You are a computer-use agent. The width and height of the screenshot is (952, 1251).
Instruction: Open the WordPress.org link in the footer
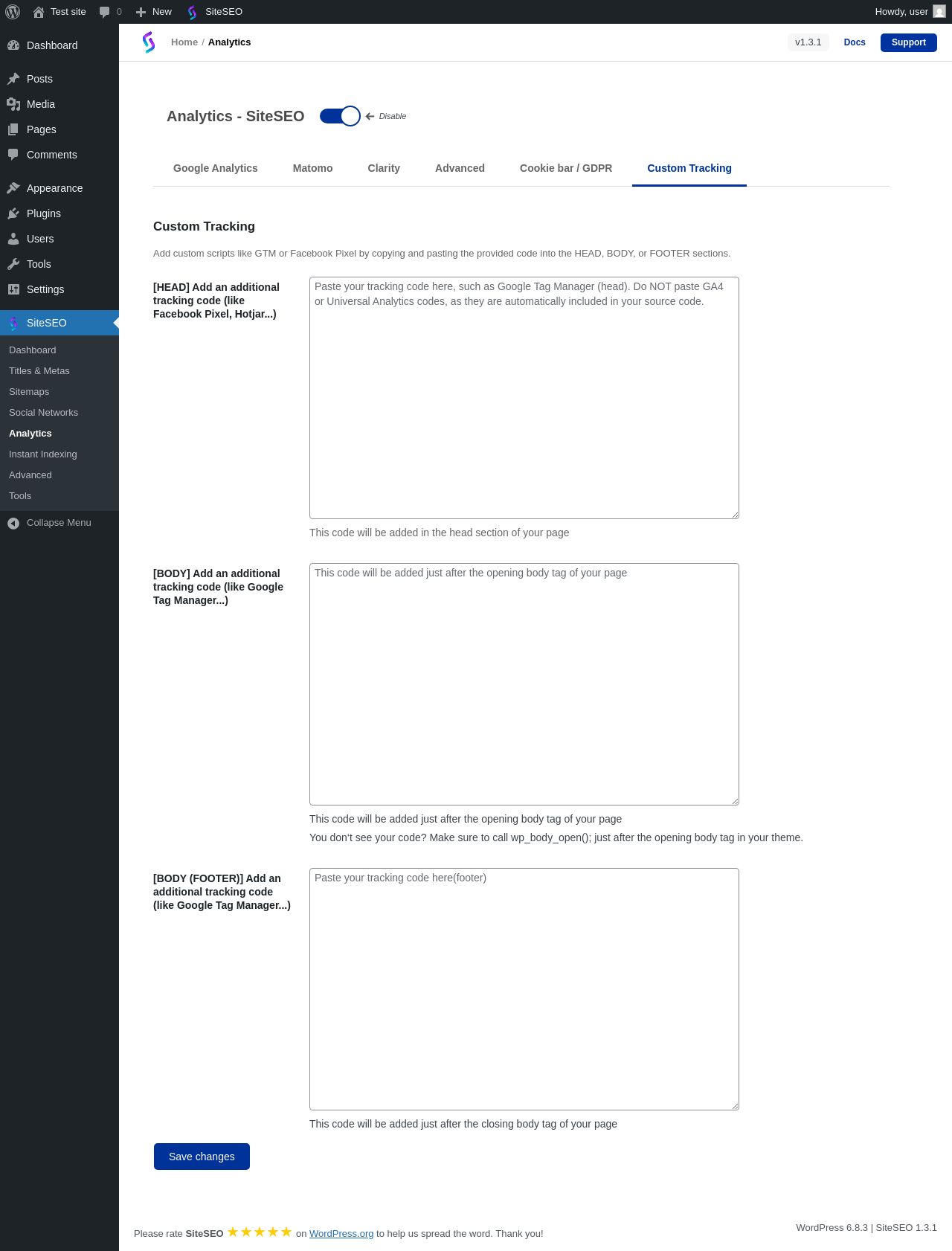click(341, 1234)
